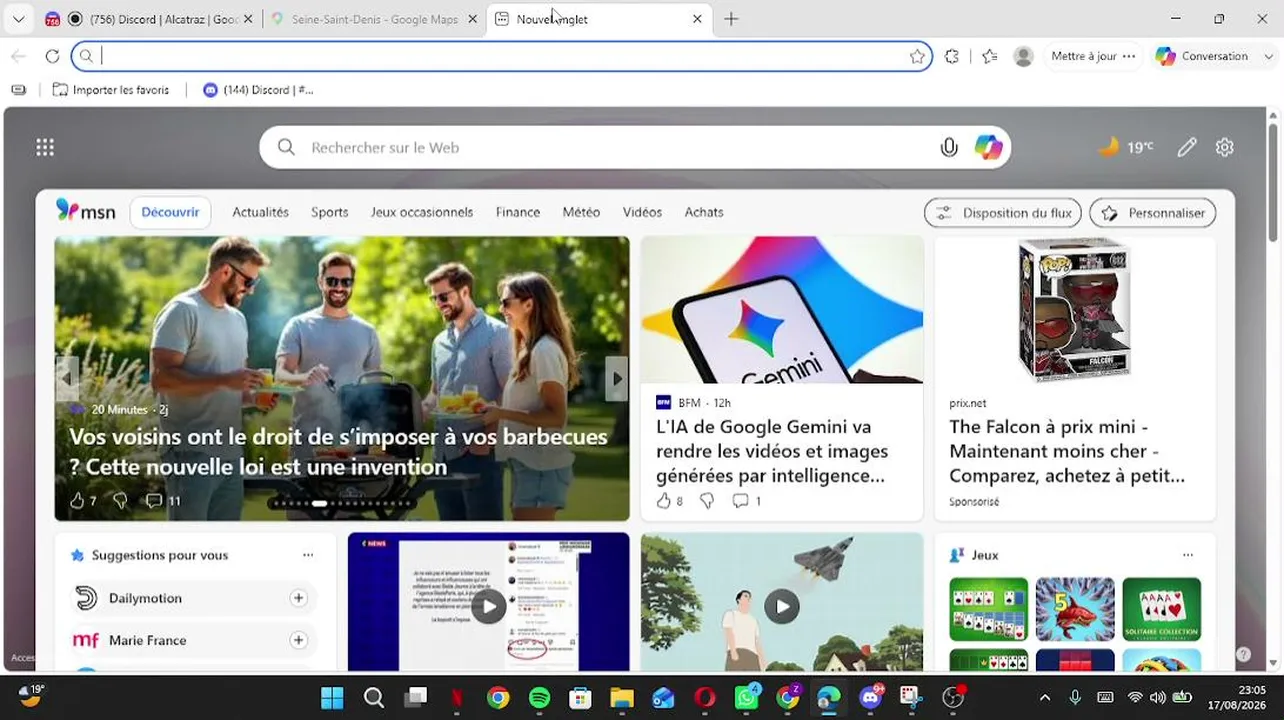The width and height of the screenshot is (1284, 720).
Task: Click the pencil edit page icon
Action: [1187, 147]
